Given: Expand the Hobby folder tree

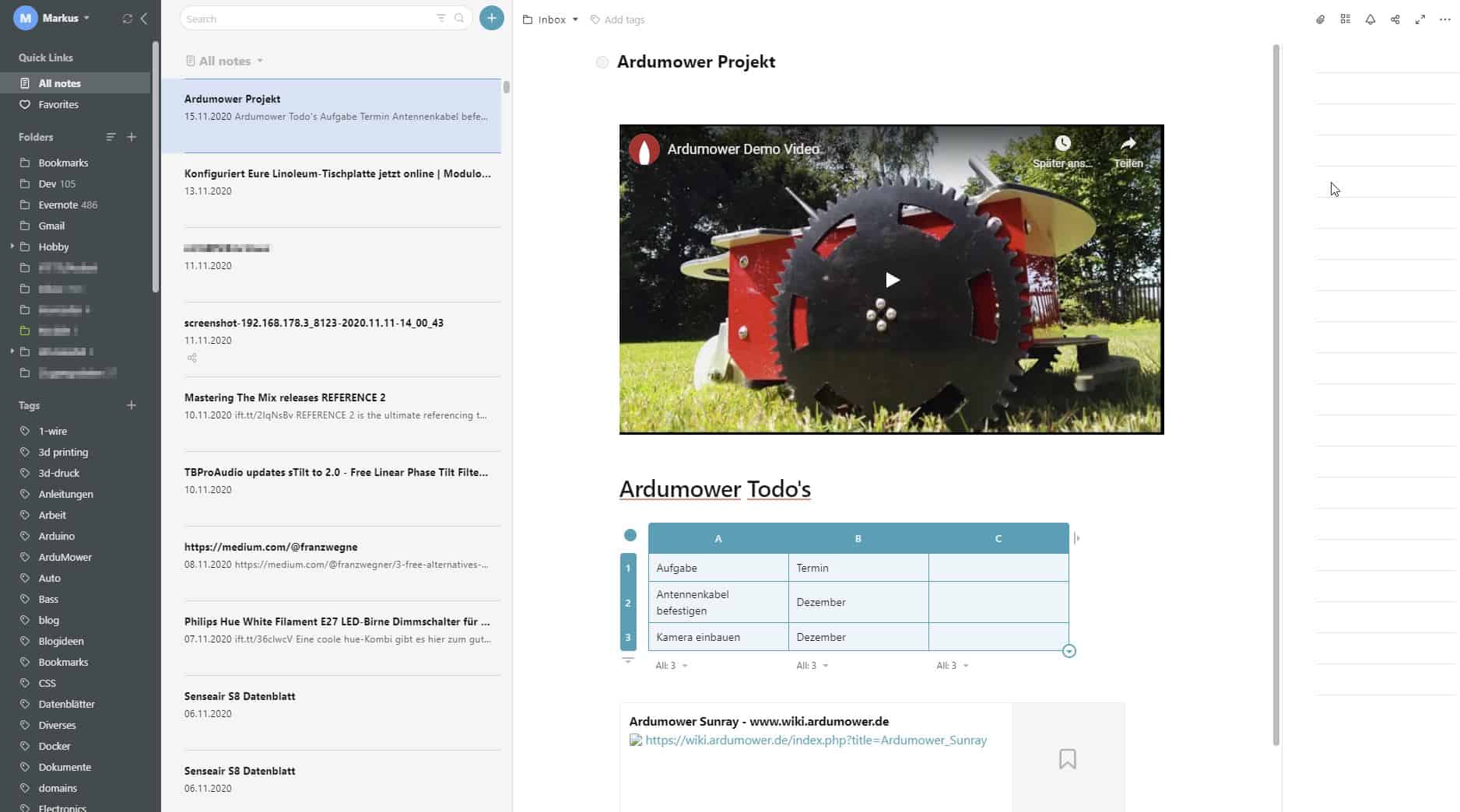Looking at the screenshot, I should point(12,247).
